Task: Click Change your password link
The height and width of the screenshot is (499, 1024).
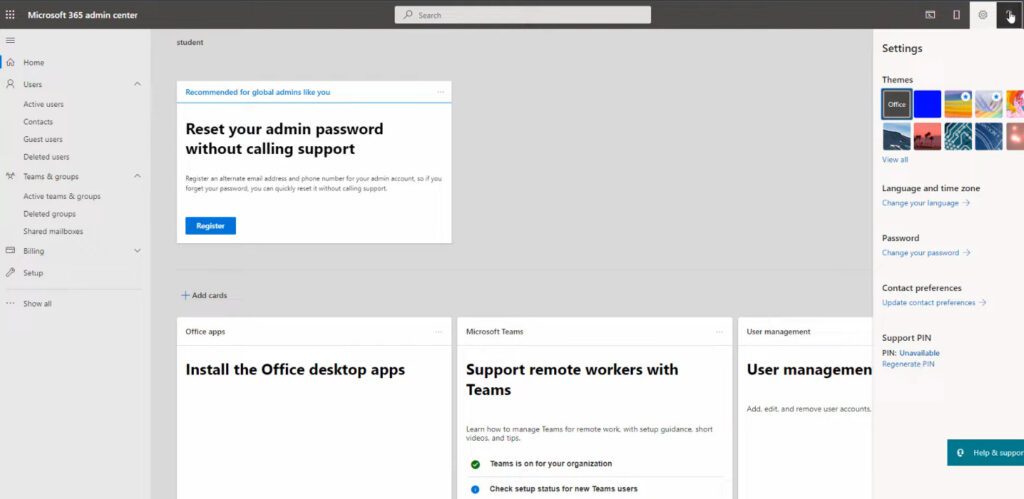Action: click(x=925, y=253)
